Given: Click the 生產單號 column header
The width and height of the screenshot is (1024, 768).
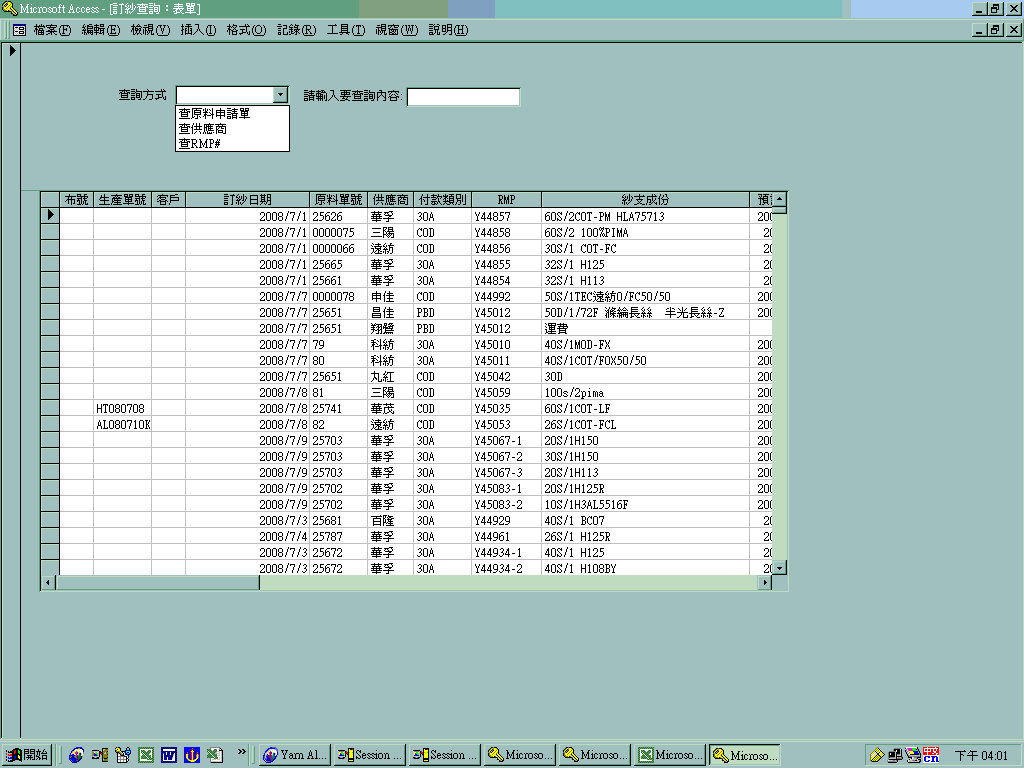Looking at the screenshot, I should coord(122,200).
